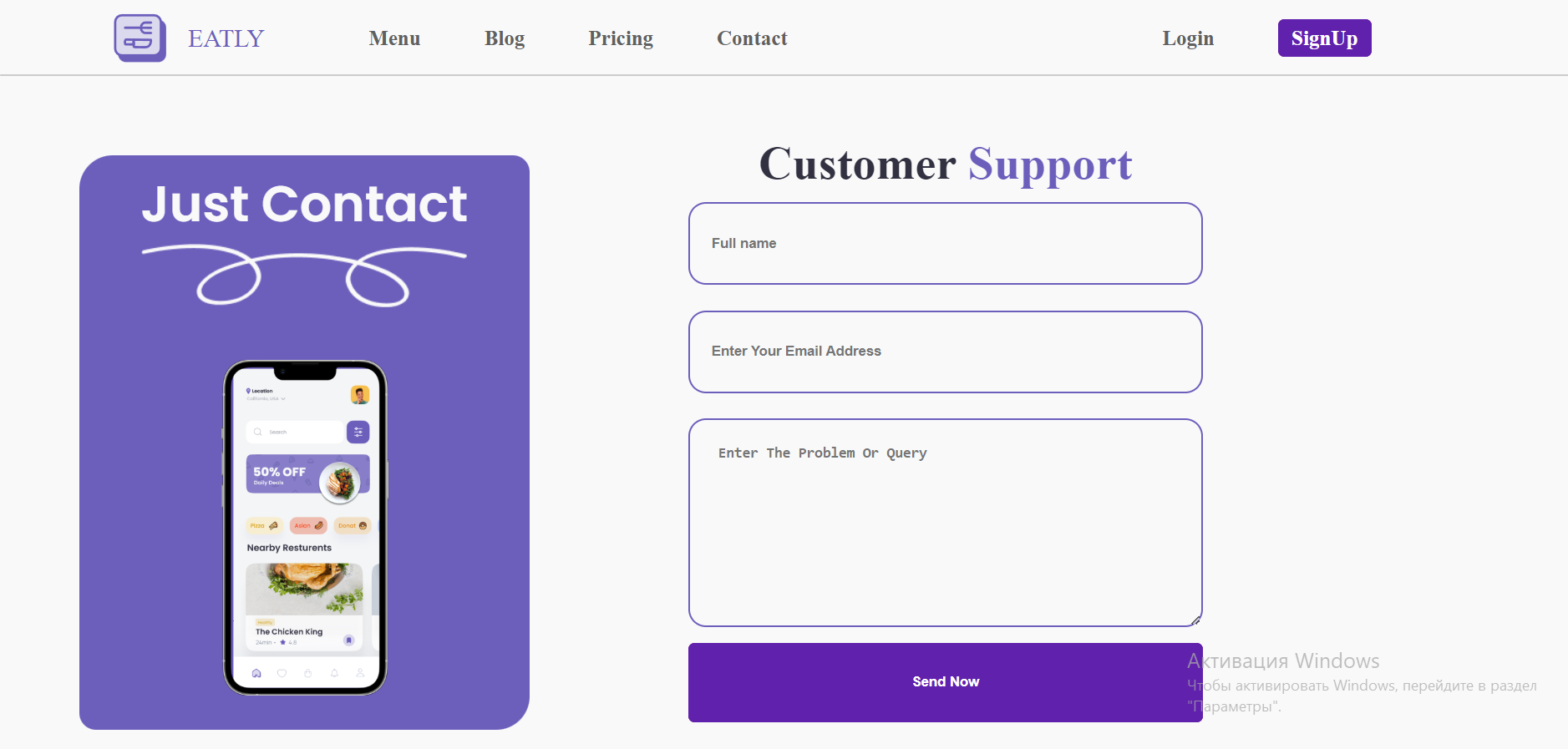Click inside the Problem Or Query textarea
The image size is (1568, 749).
[x=946, y=523]
